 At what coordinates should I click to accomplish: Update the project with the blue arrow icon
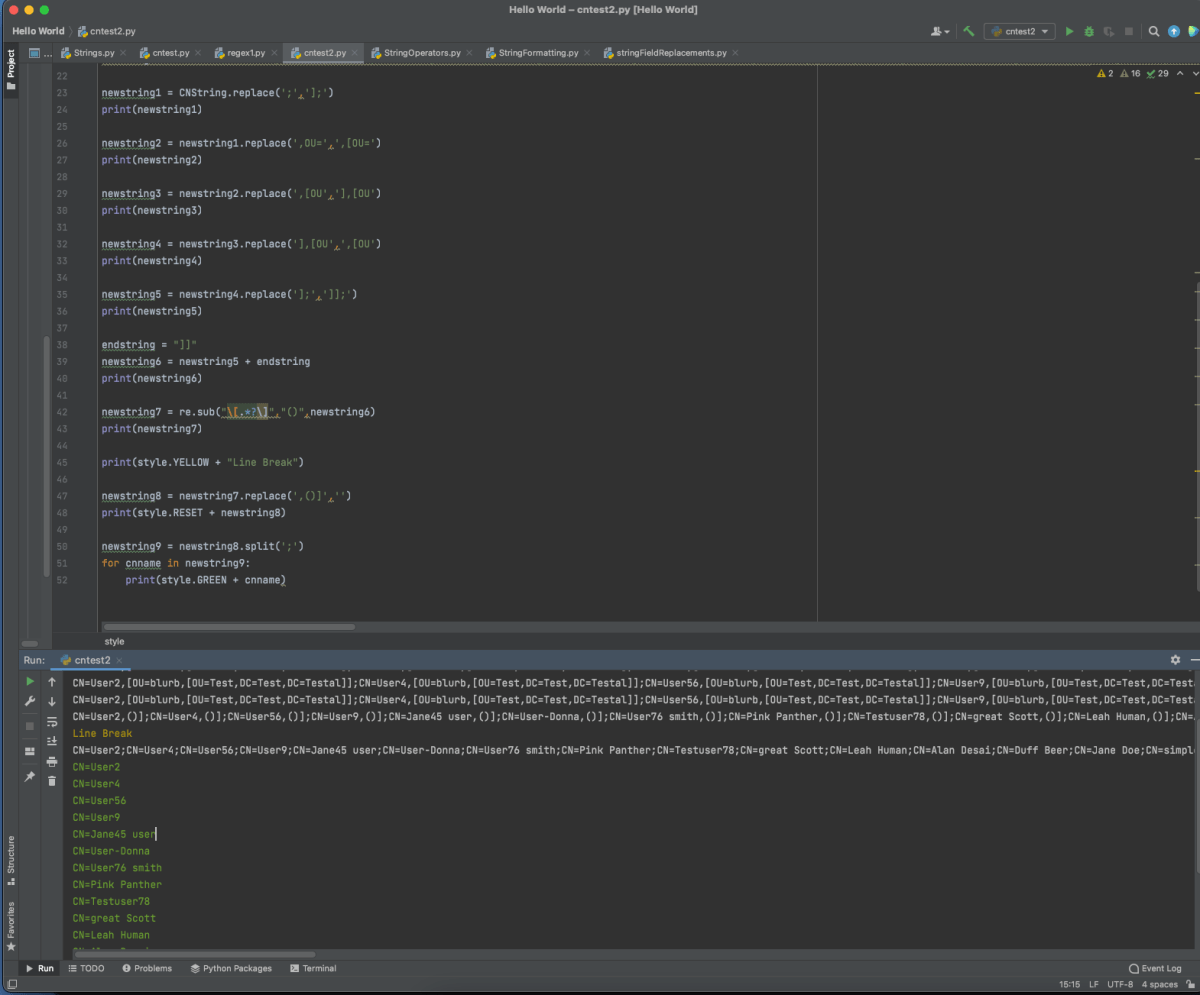pos(1174,31)
